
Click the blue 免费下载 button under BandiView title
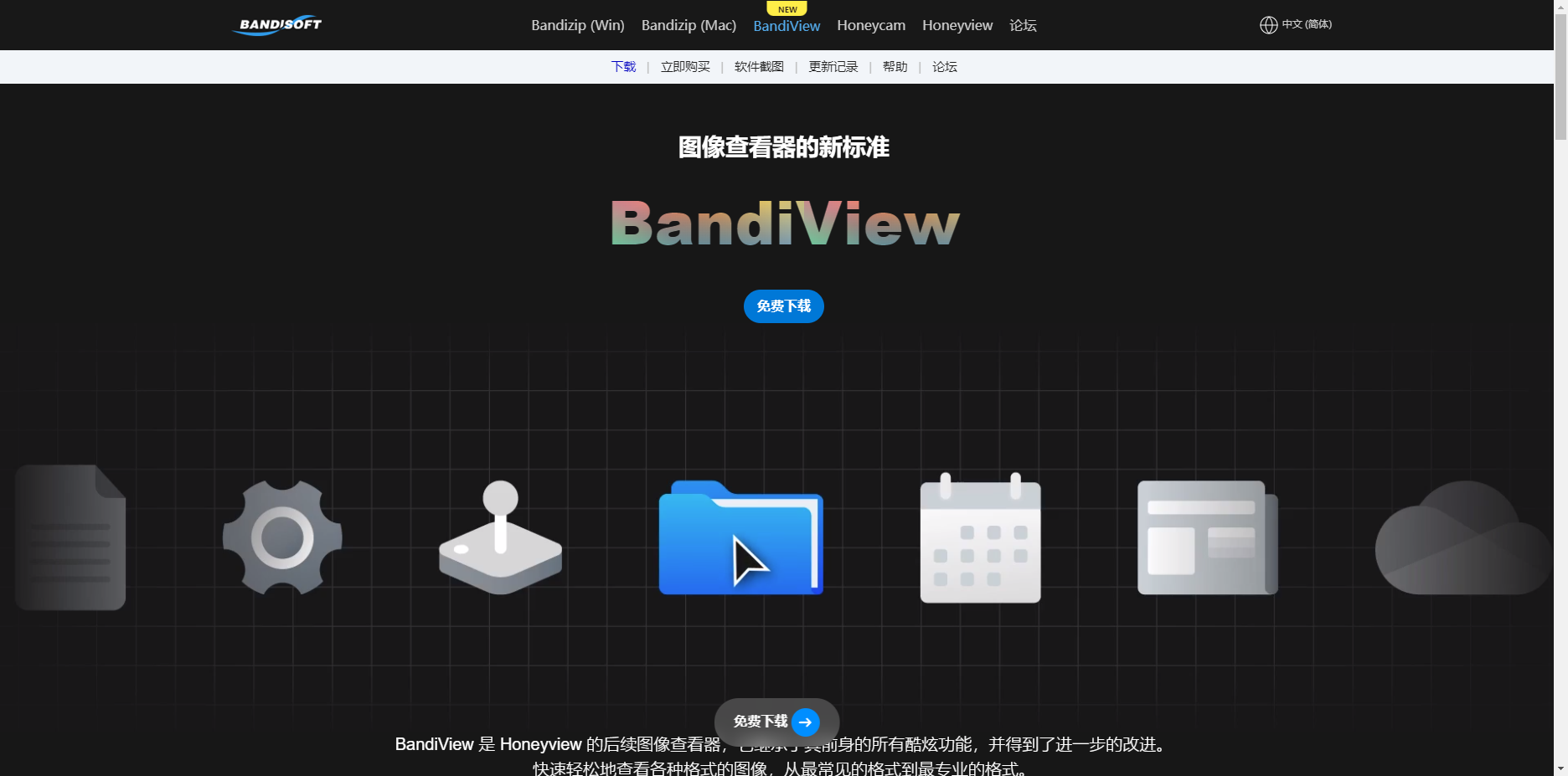pos(784,306)
